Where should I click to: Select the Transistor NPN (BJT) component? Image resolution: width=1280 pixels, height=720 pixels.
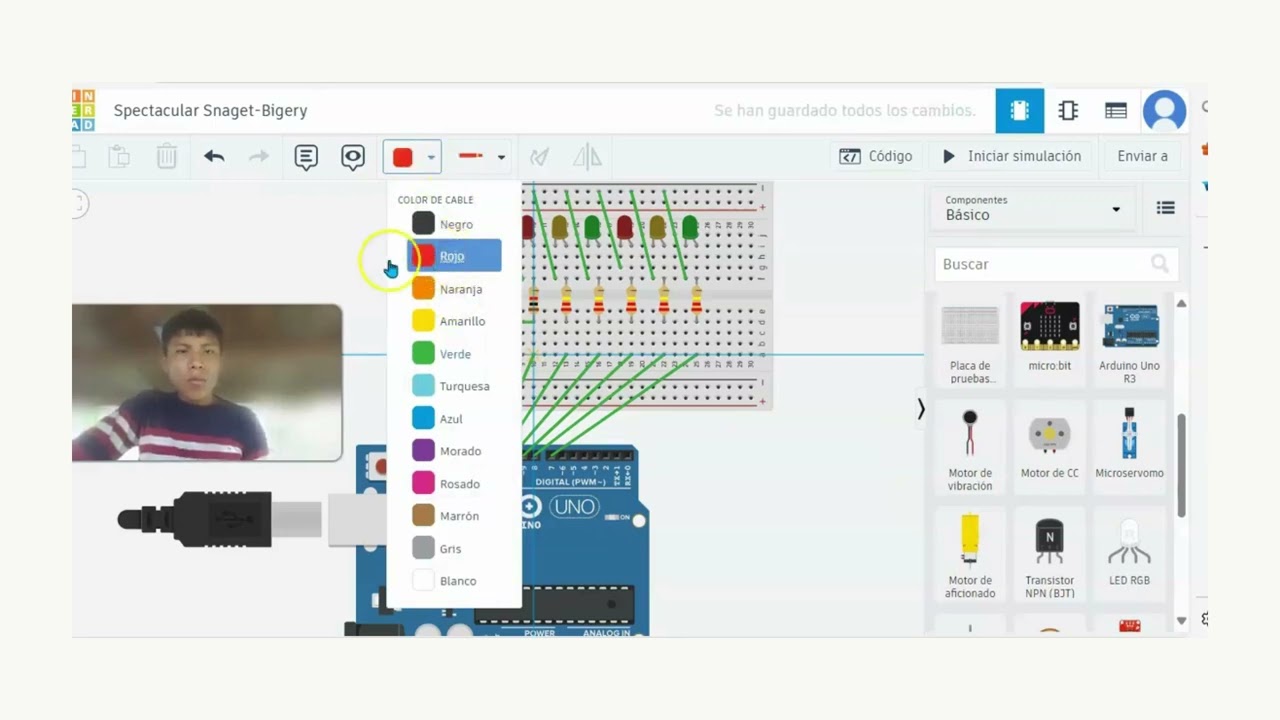[x=1050, y=557]
